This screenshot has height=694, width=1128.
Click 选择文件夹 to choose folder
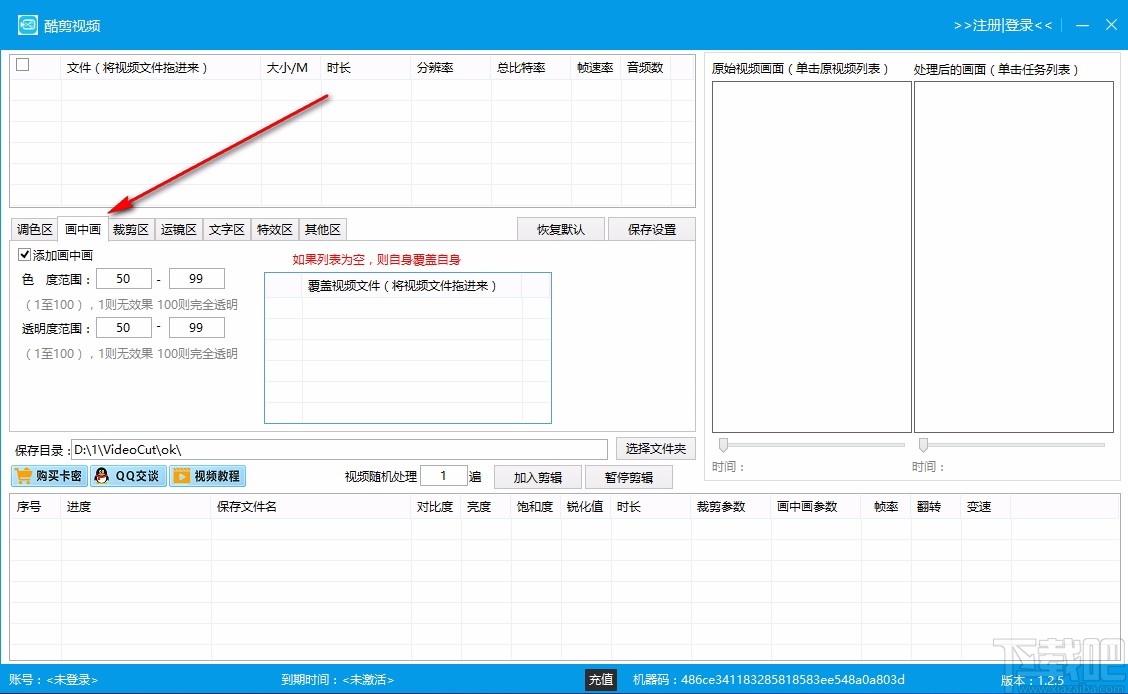[655, 449]
